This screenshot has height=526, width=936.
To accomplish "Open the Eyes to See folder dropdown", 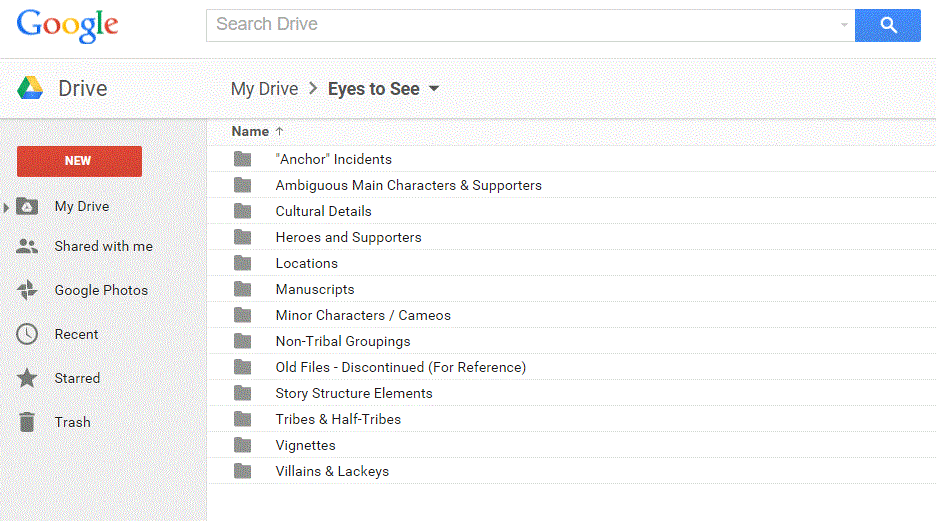I will coord(434,88).
